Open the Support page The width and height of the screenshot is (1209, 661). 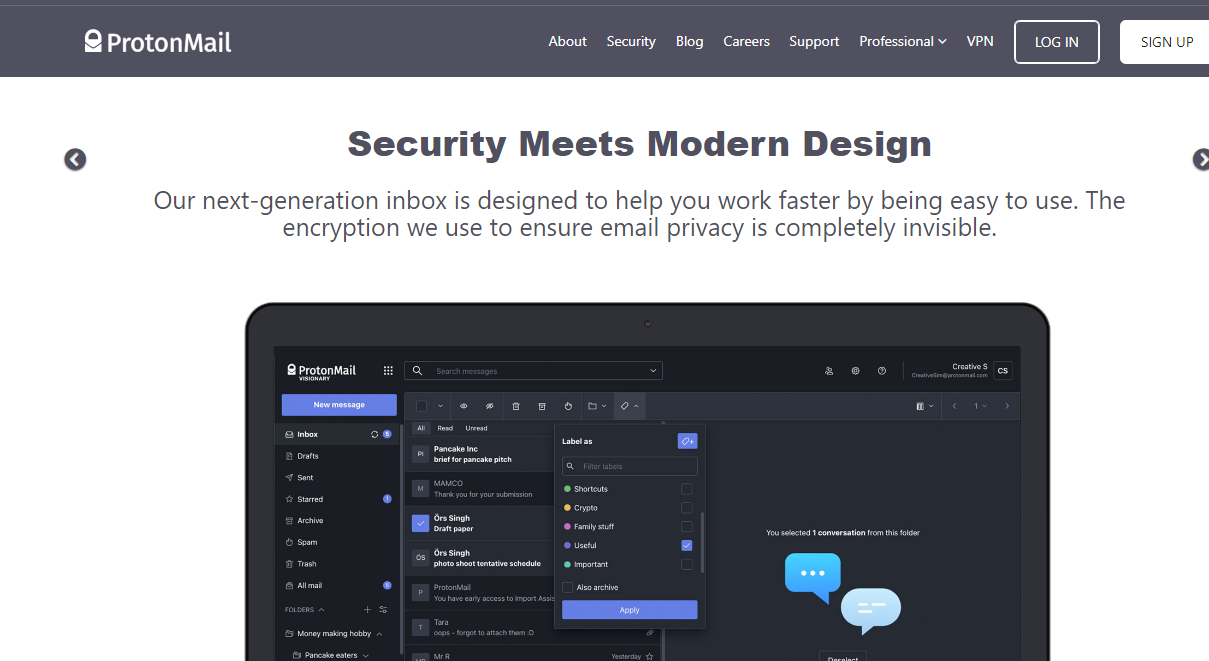814,41
